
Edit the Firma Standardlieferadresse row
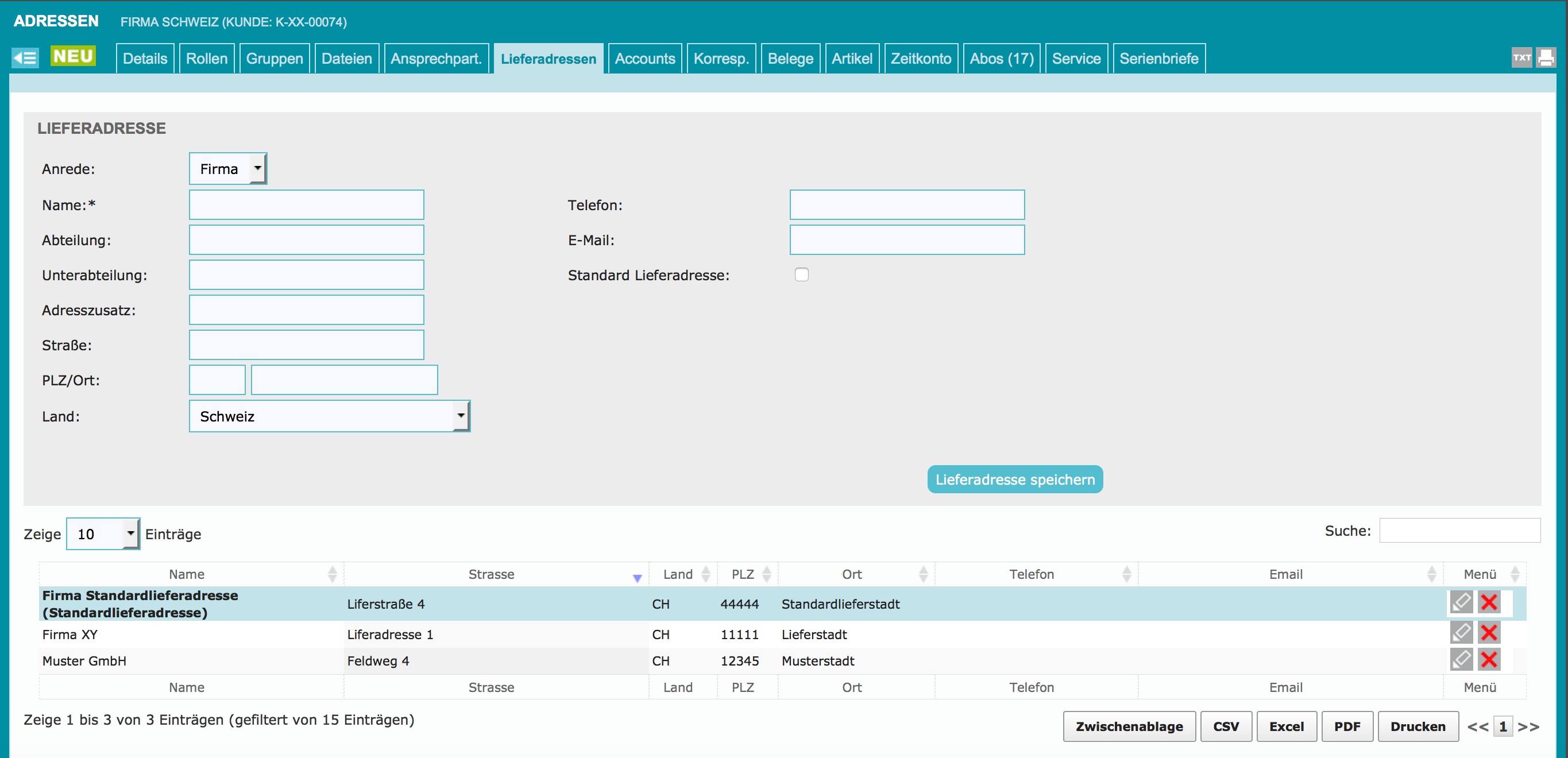pyautogui.click(x=1461, y=602)
